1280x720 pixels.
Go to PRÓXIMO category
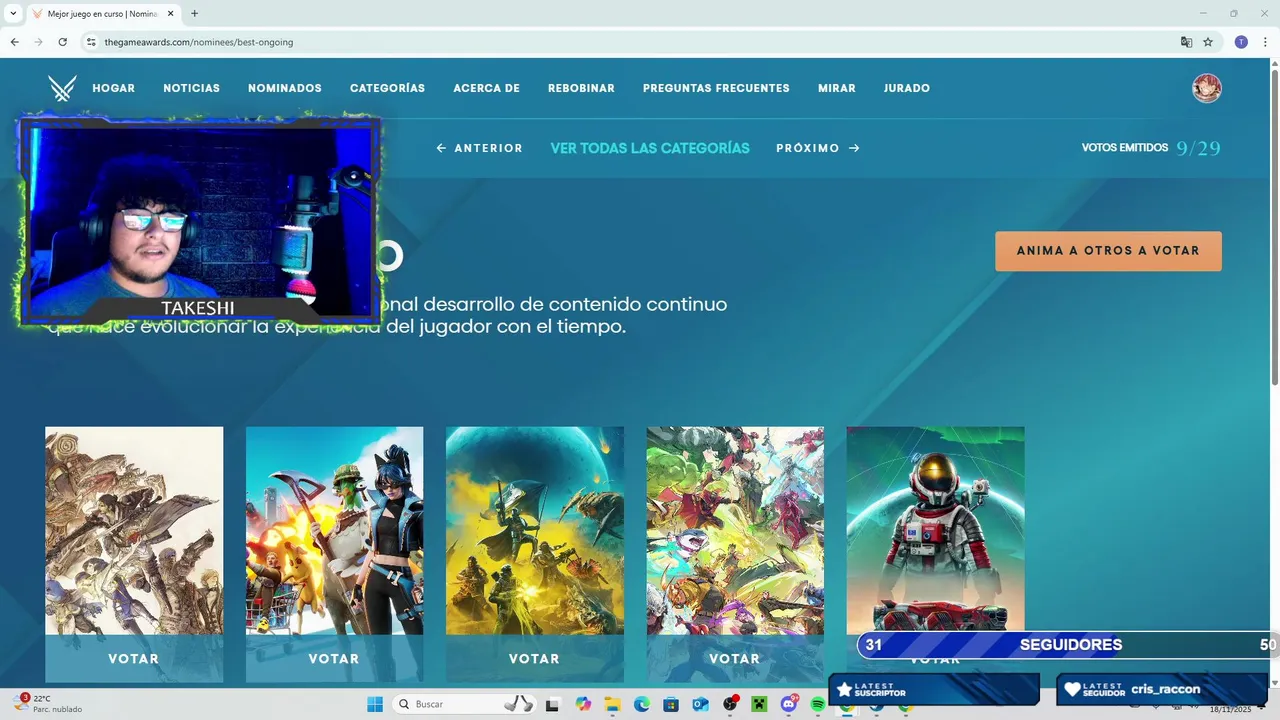click(x=818, y=148)
